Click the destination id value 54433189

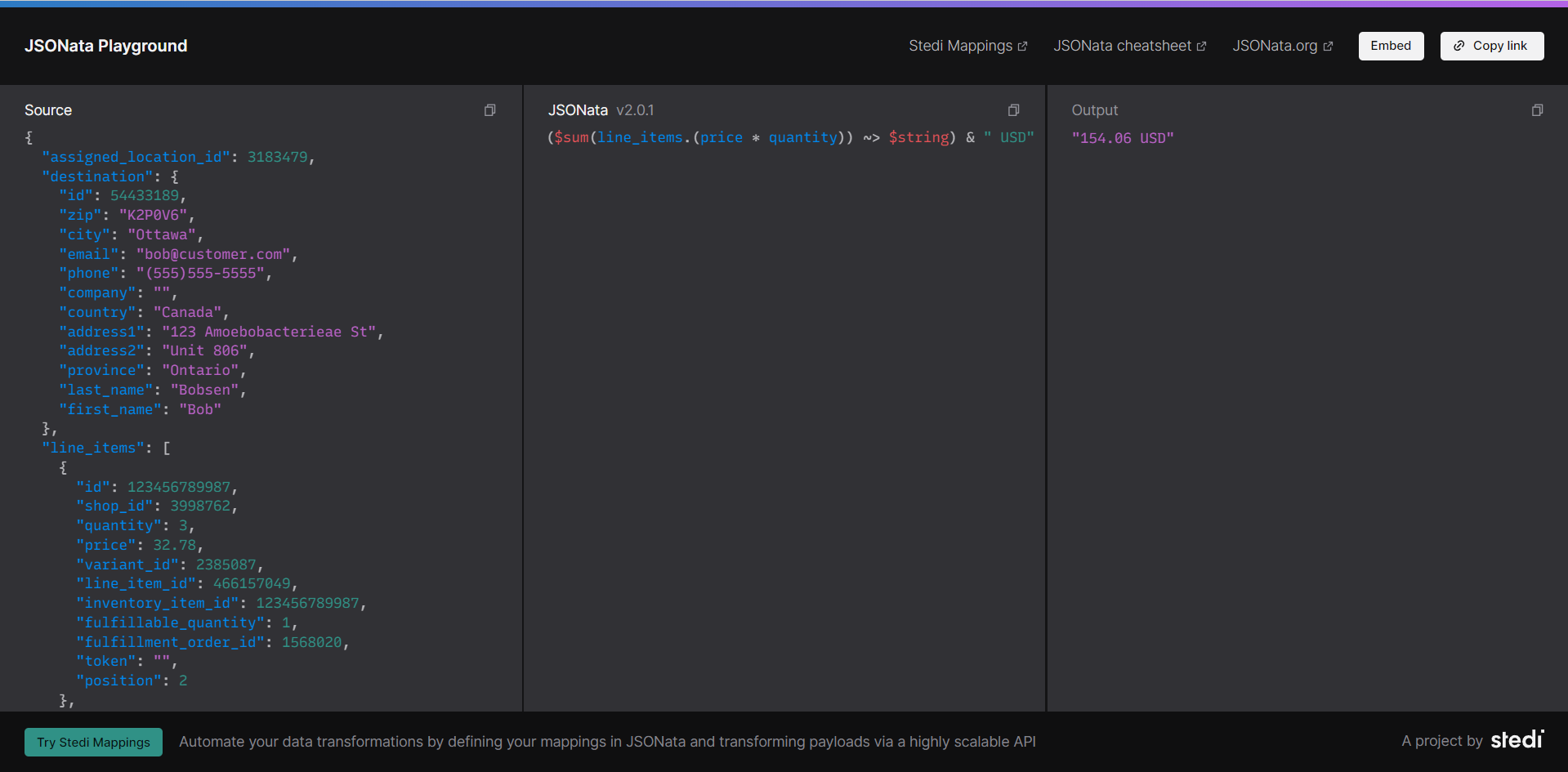[x=145, y=195]
